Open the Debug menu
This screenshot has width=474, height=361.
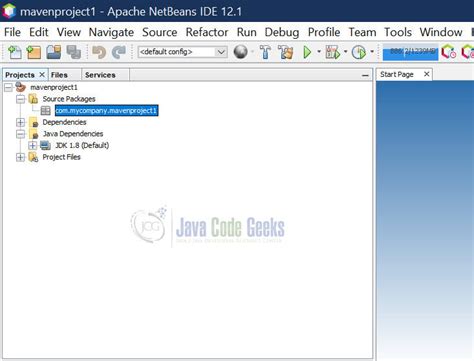(282, 32)
